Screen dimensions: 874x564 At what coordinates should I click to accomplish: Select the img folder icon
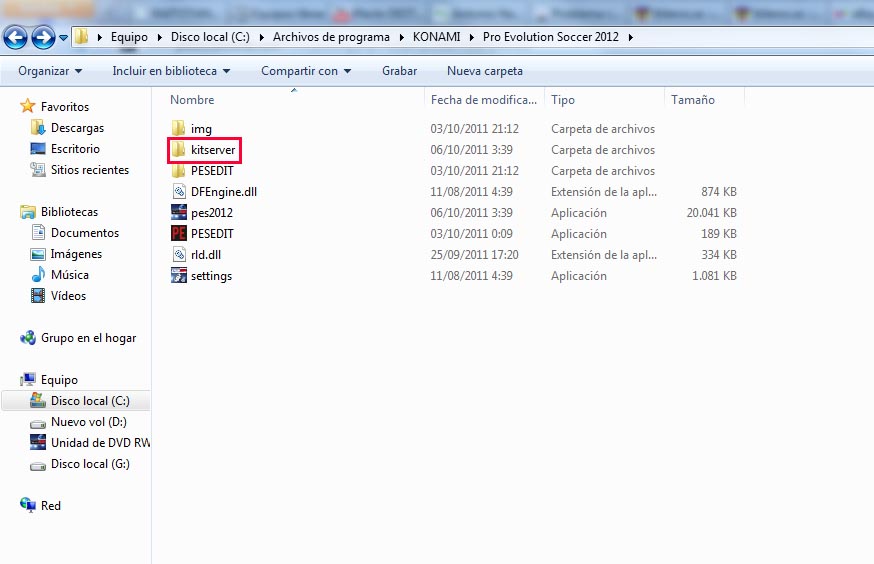[178, 129]
